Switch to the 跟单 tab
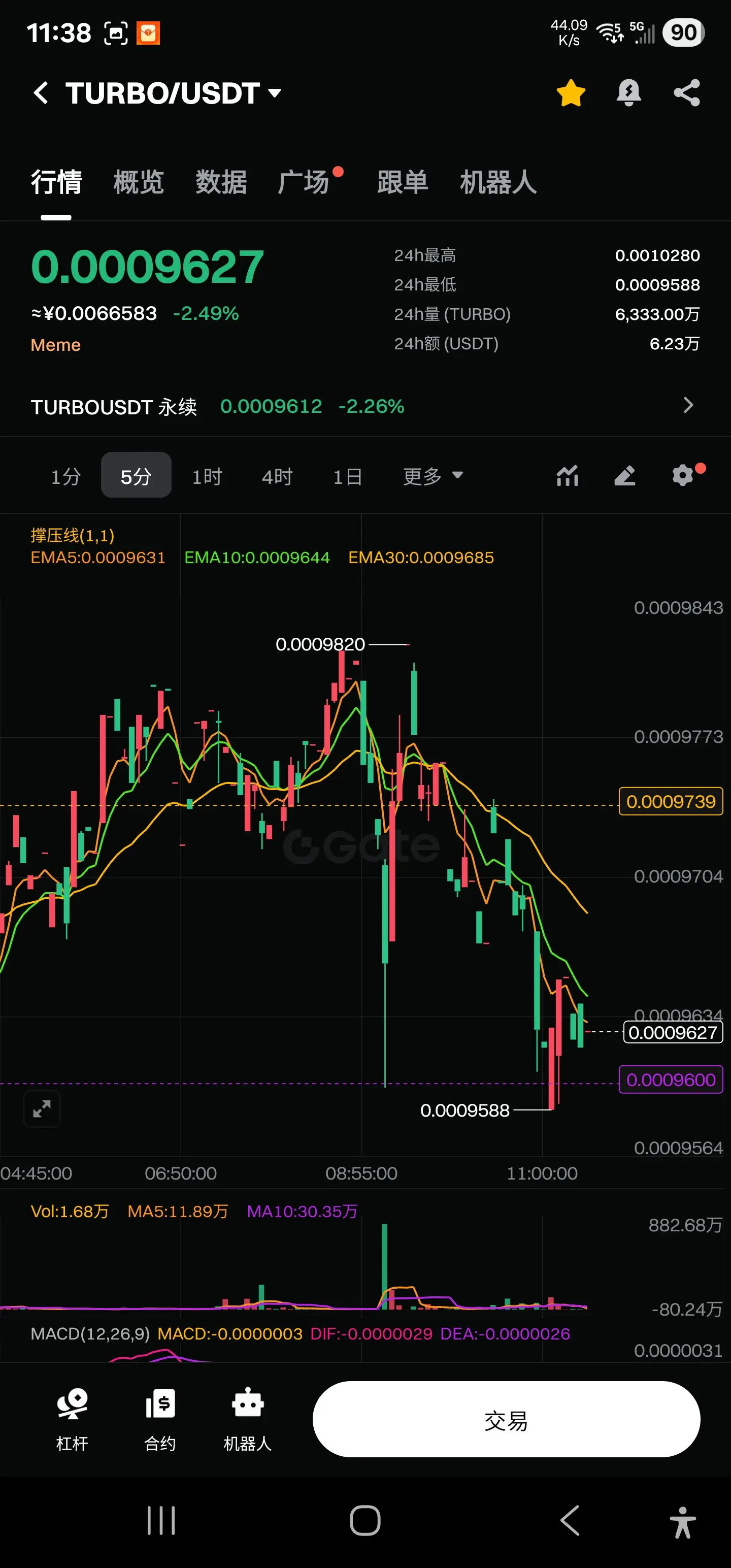 pyautogui.click(x=403, y=182)
